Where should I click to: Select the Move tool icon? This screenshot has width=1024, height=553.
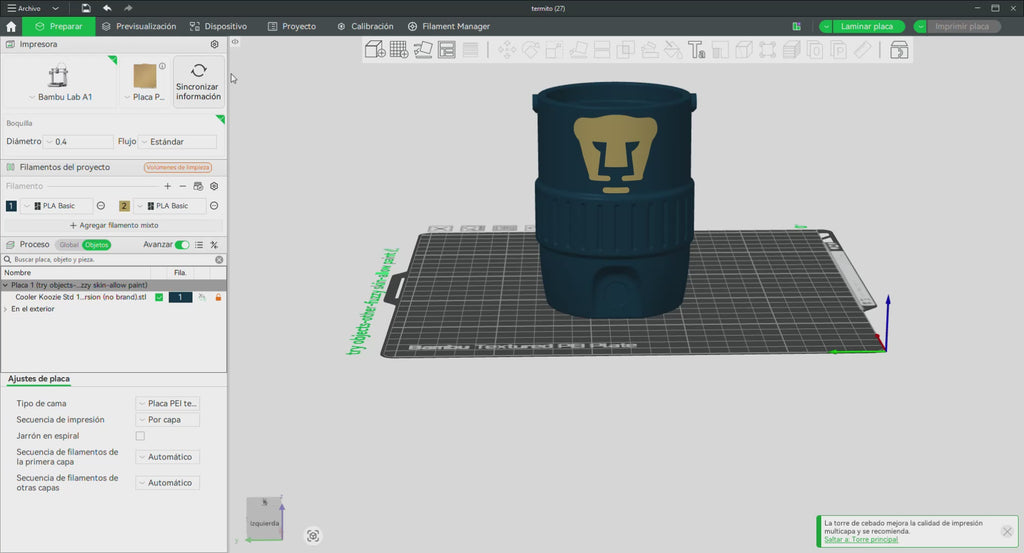point(507,50)
